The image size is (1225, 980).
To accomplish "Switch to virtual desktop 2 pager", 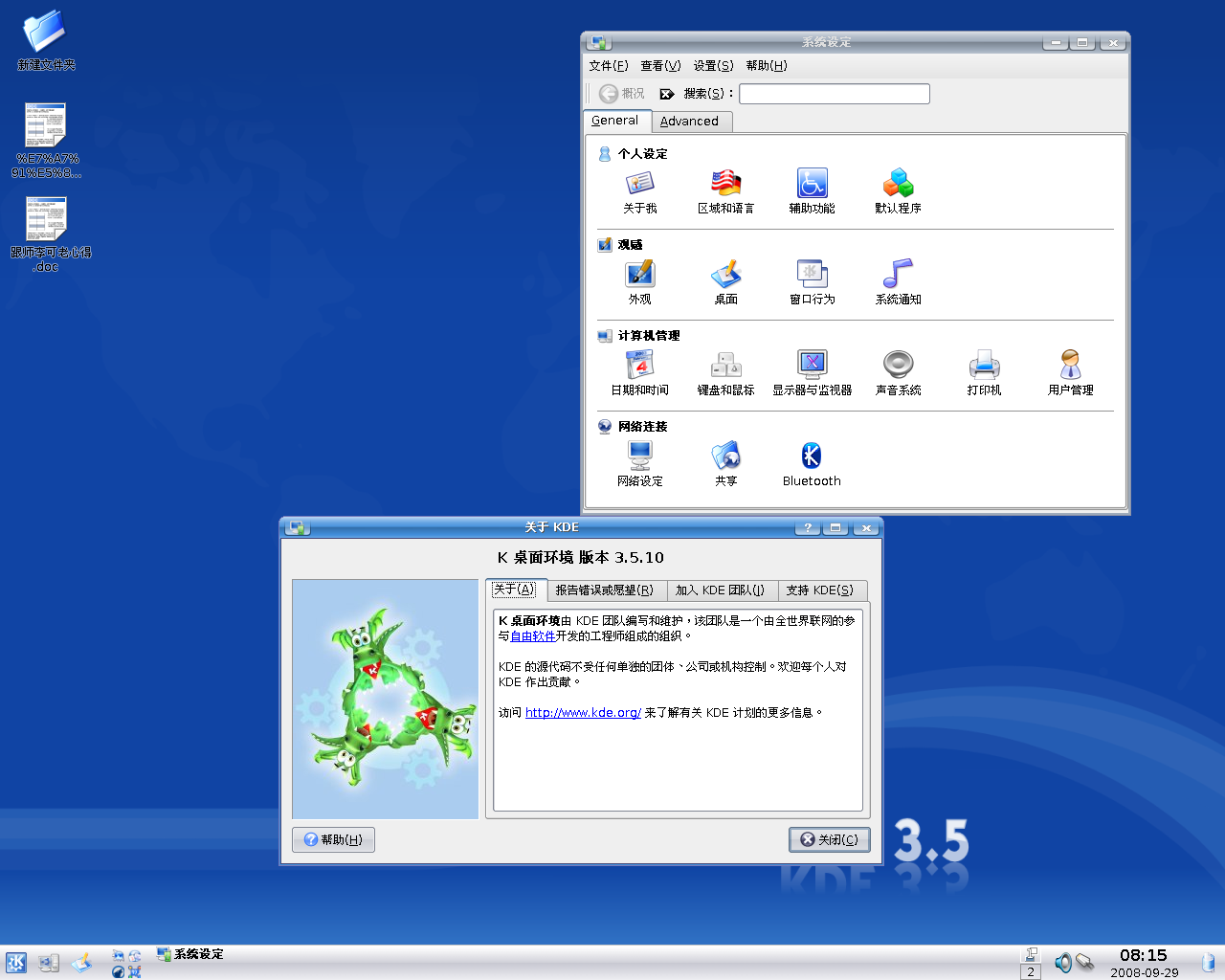I will click(x=1031, y=971).
